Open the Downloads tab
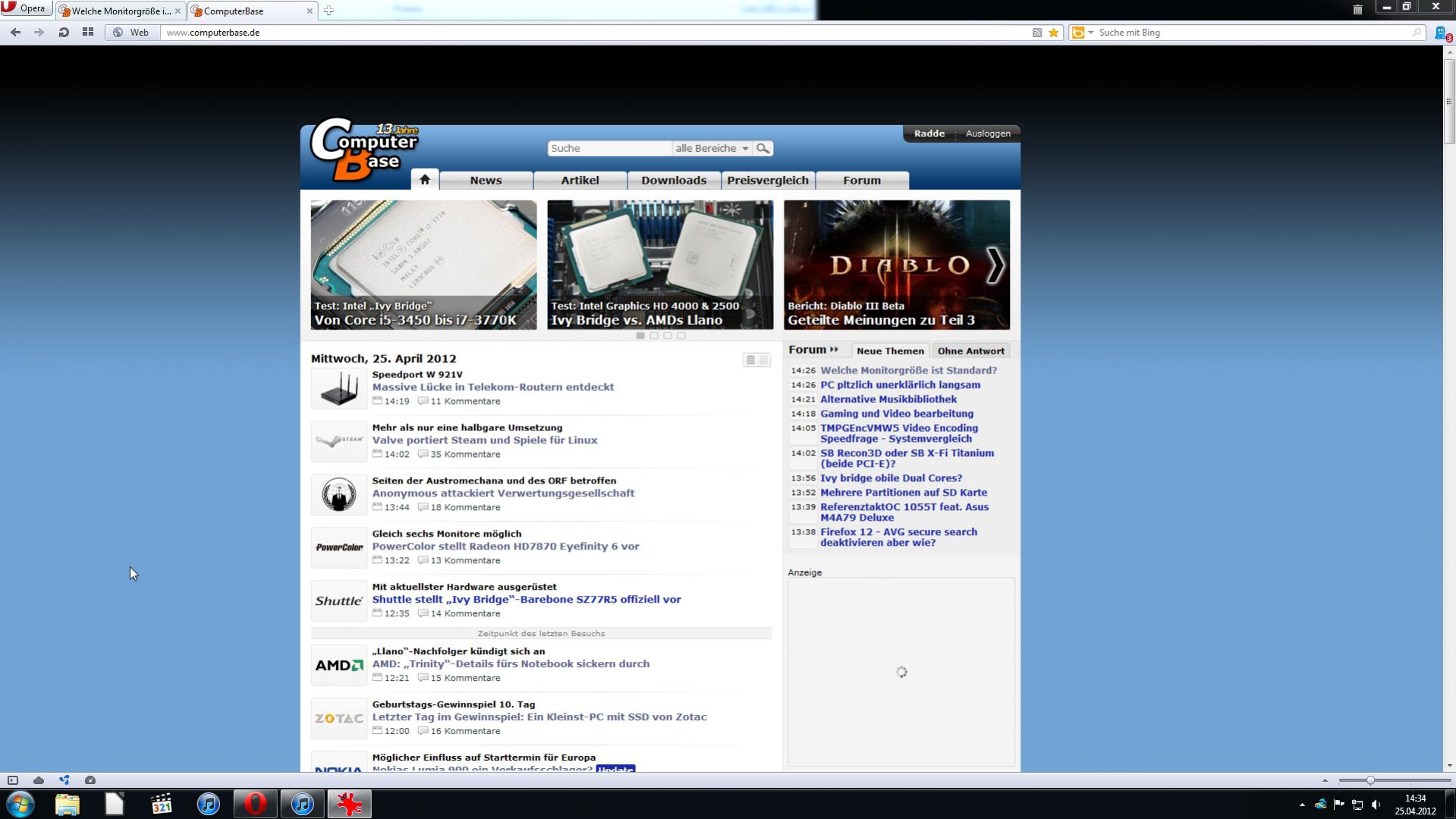The image size is (1456, 819). click(674, 181)
